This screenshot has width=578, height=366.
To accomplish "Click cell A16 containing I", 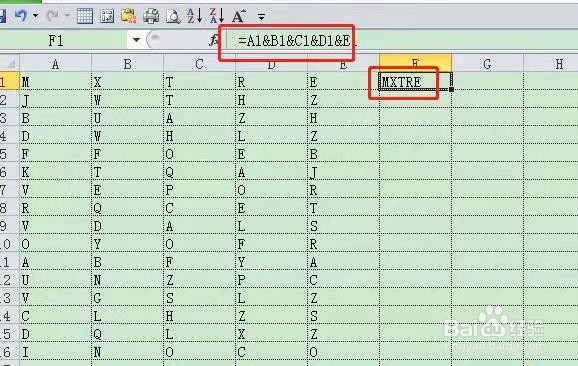I will pyautogui.click(x=55, y=352).
